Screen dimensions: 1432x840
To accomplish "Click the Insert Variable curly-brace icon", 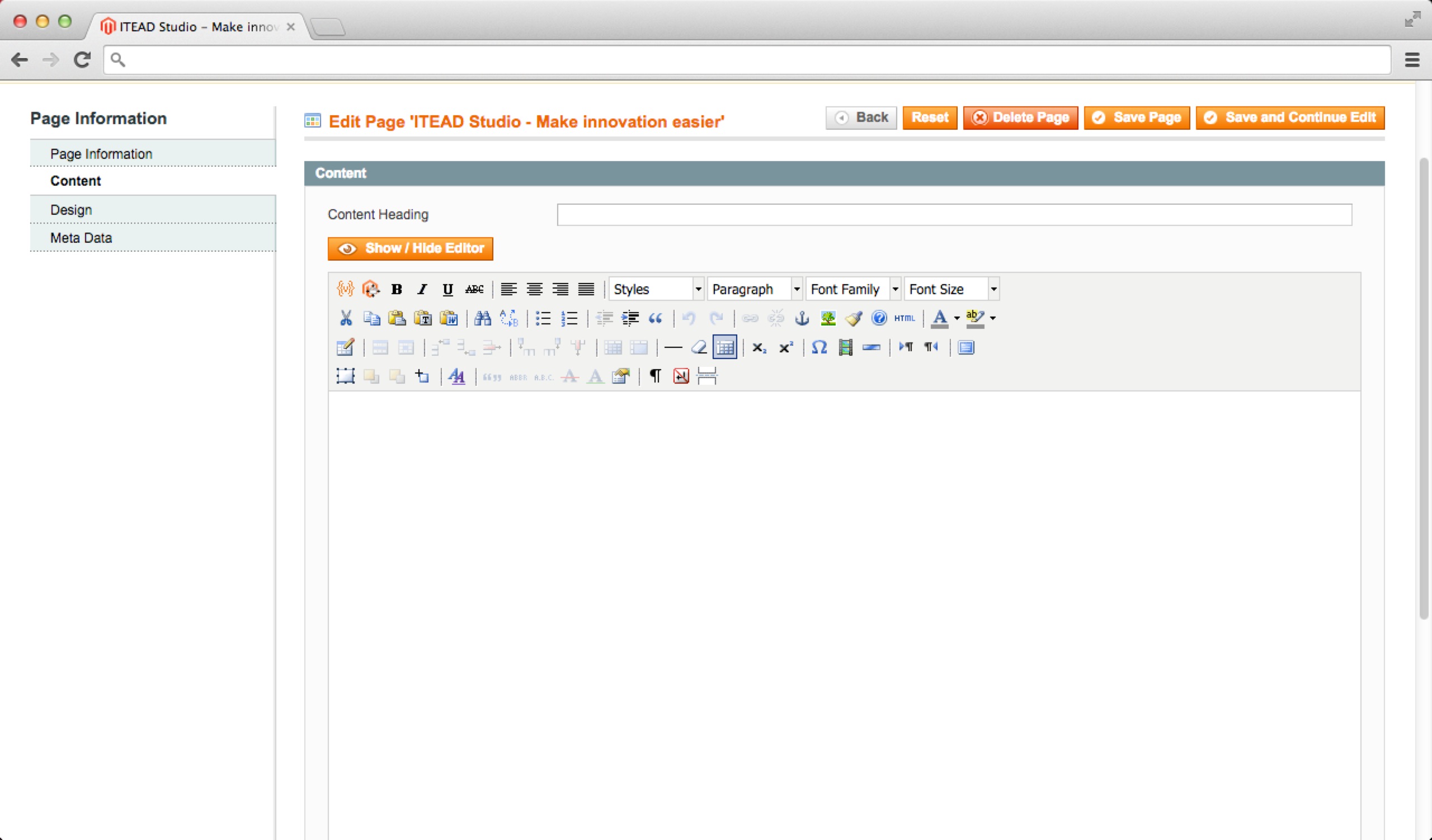I will 345,289.
